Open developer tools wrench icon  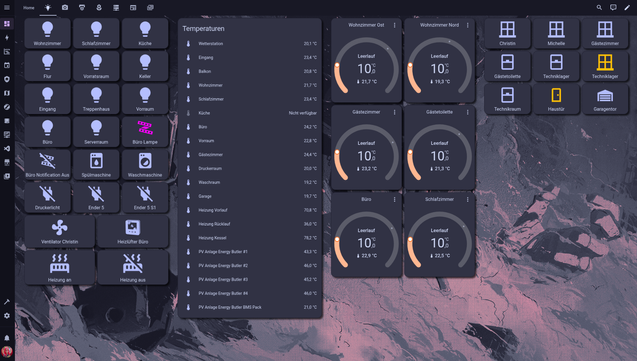coord(7,302)
